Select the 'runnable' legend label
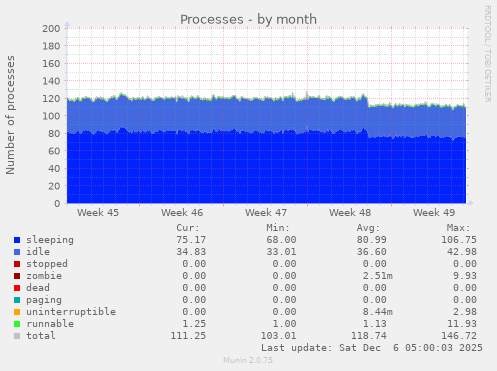Viewport: 497px width, 371px height. tap(50, 324)
